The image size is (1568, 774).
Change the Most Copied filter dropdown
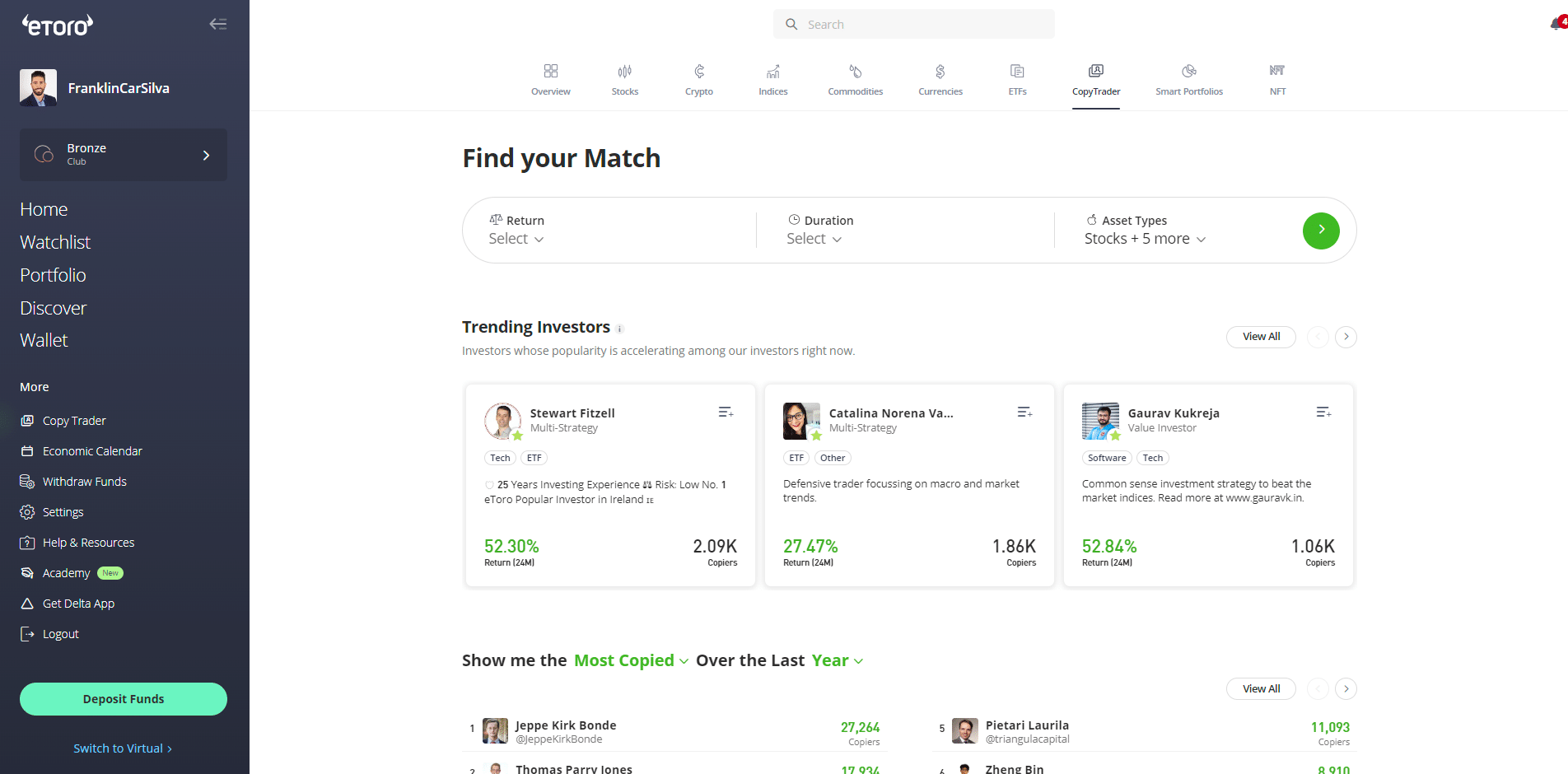[x=631, y=660]
